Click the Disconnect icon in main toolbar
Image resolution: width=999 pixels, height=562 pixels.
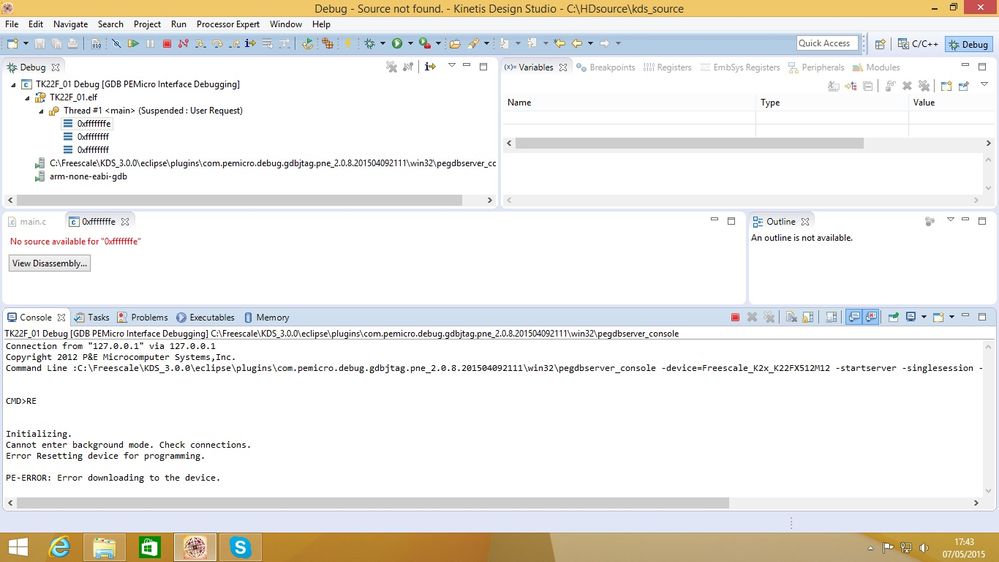[183, 43]
